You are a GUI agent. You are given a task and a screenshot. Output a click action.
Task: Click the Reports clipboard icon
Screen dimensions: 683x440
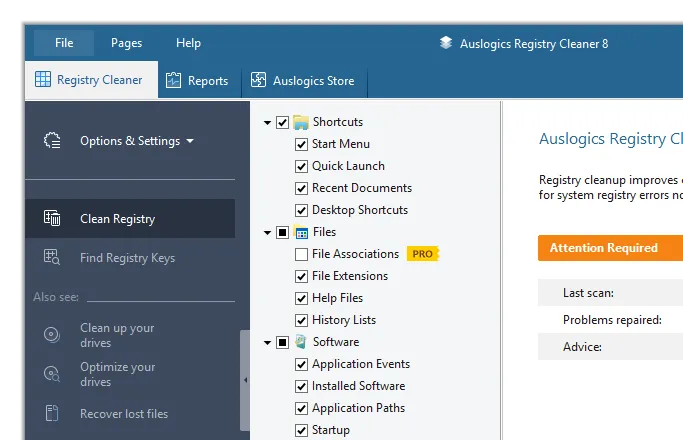coord(173,80)
